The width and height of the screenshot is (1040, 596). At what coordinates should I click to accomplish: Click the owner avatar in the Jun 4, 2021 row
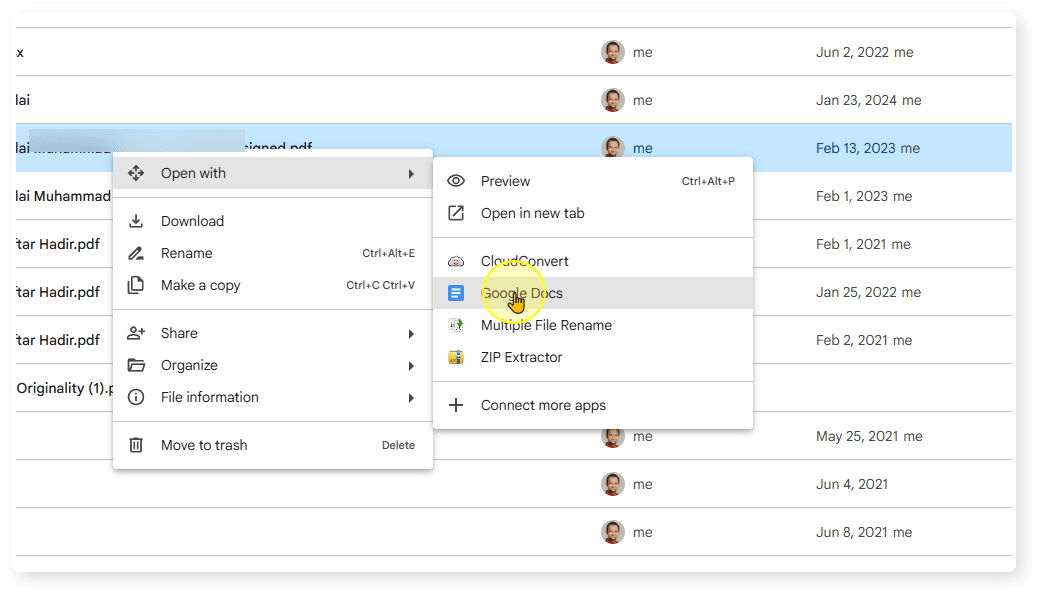[613, 484]
